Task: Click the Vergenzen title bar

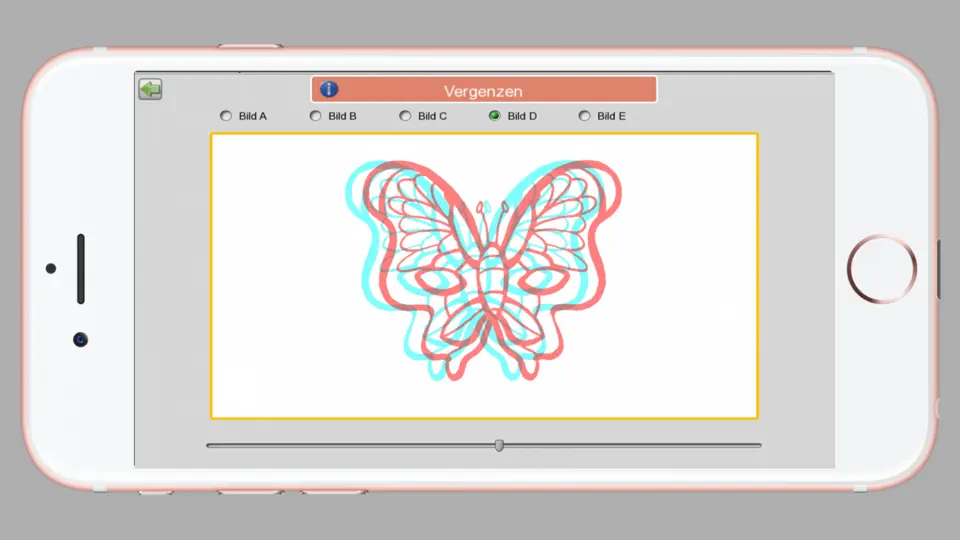Action: (484, 89)
